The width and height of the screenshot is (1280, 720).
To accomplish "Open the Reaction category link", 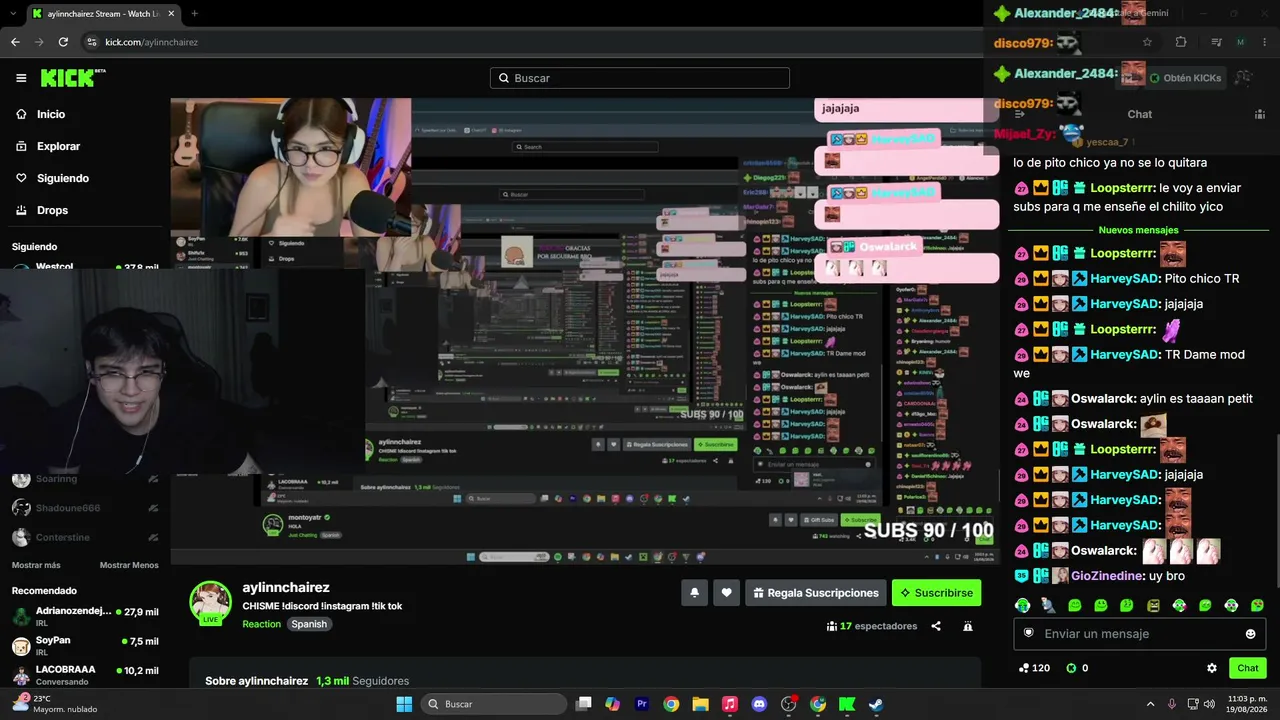I will pos(262,624).
